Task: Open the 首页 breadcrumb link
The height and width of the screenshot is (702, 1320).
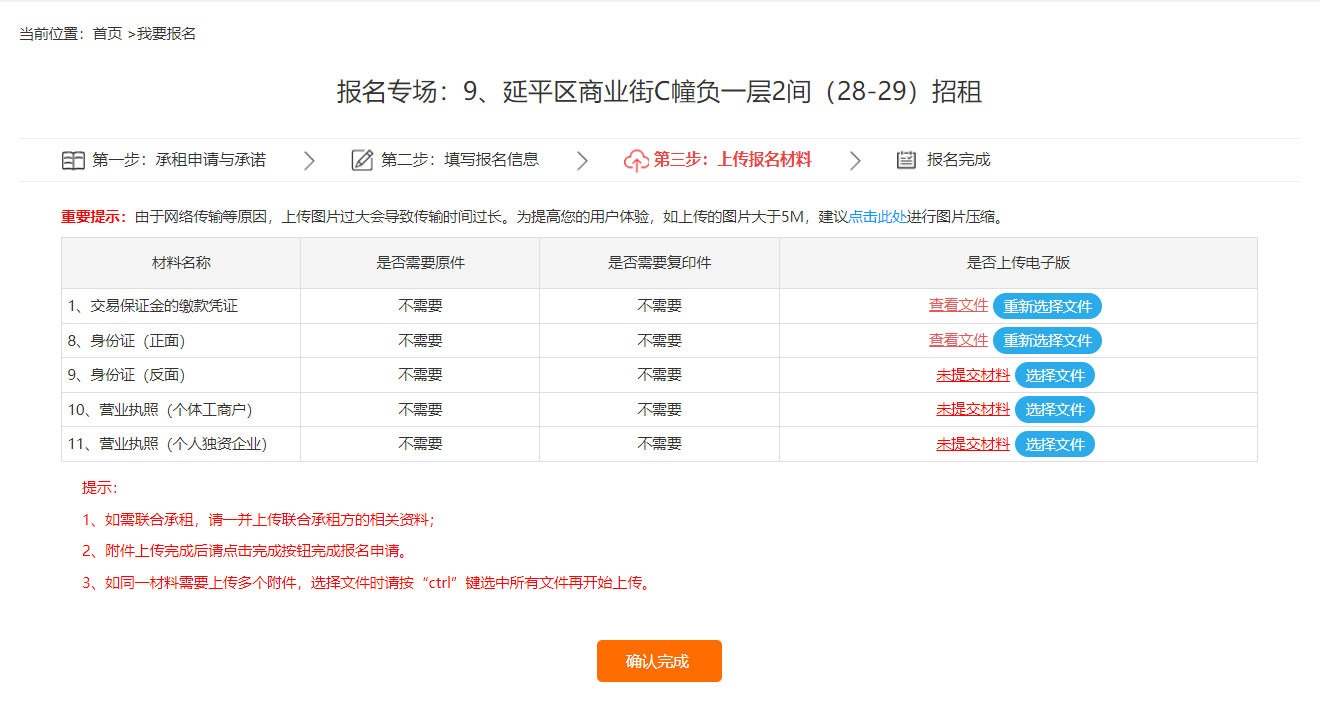Action: (x=107, y=34)
